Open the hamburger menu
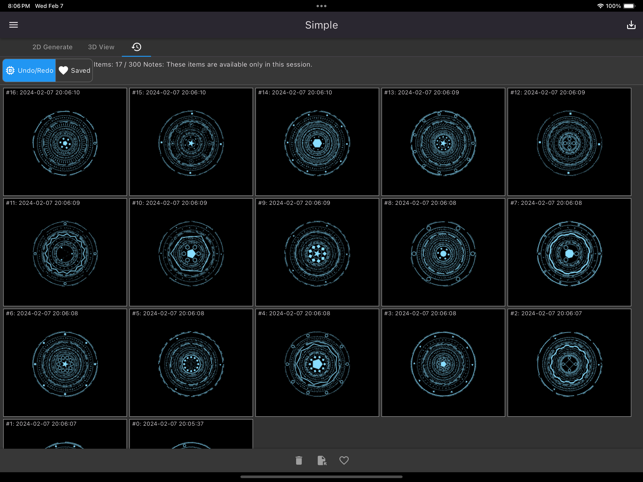Image resolution: width=643 pixels, height=482 pixels. (x=14, y=25)
